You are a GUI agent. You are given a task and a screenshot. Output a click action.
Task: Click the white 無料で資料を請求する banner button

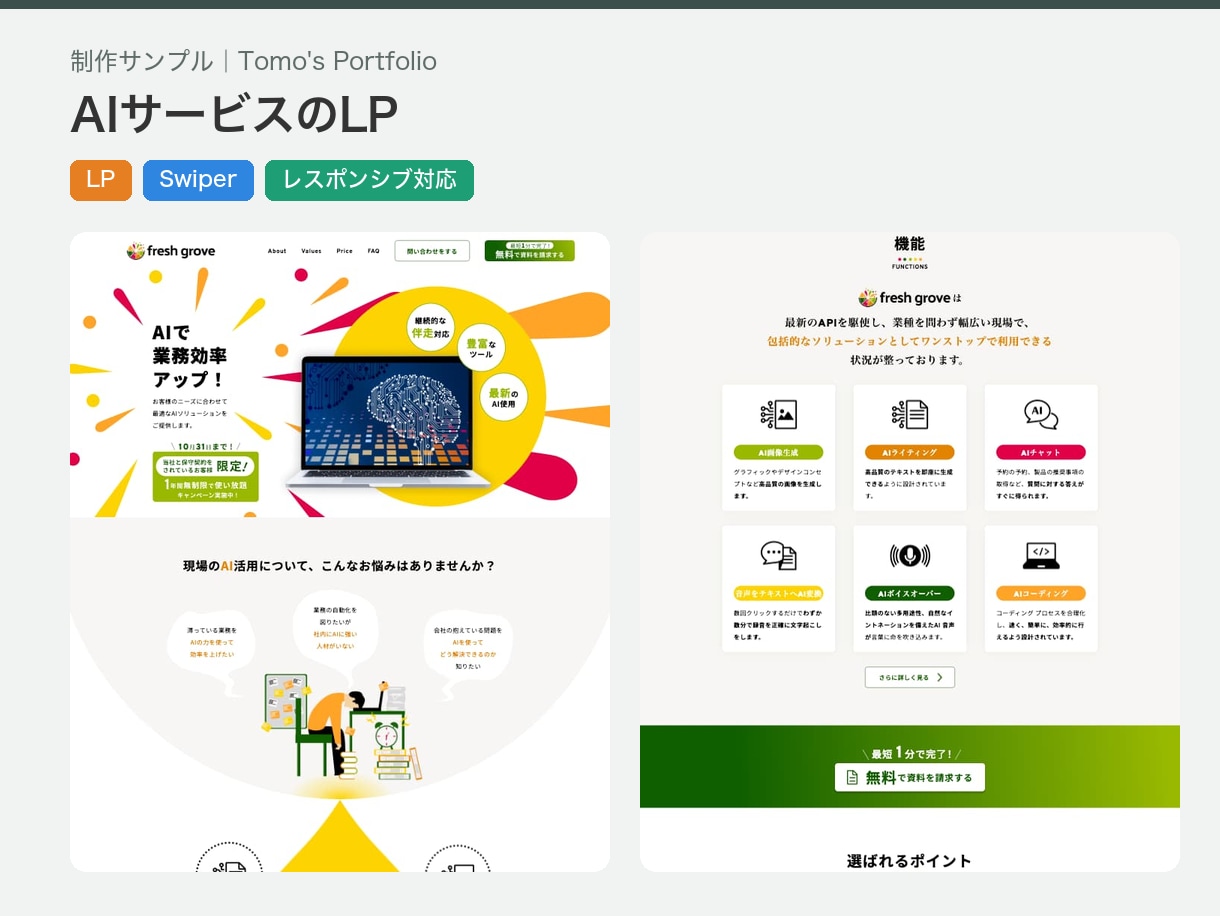point(910,777)
